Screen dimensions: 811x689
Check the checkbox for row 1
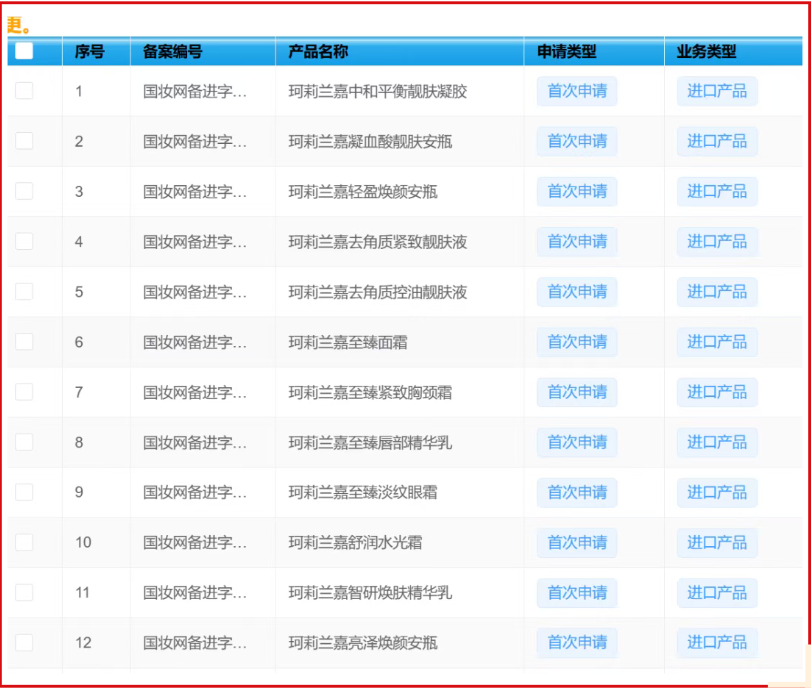(24, 91)
